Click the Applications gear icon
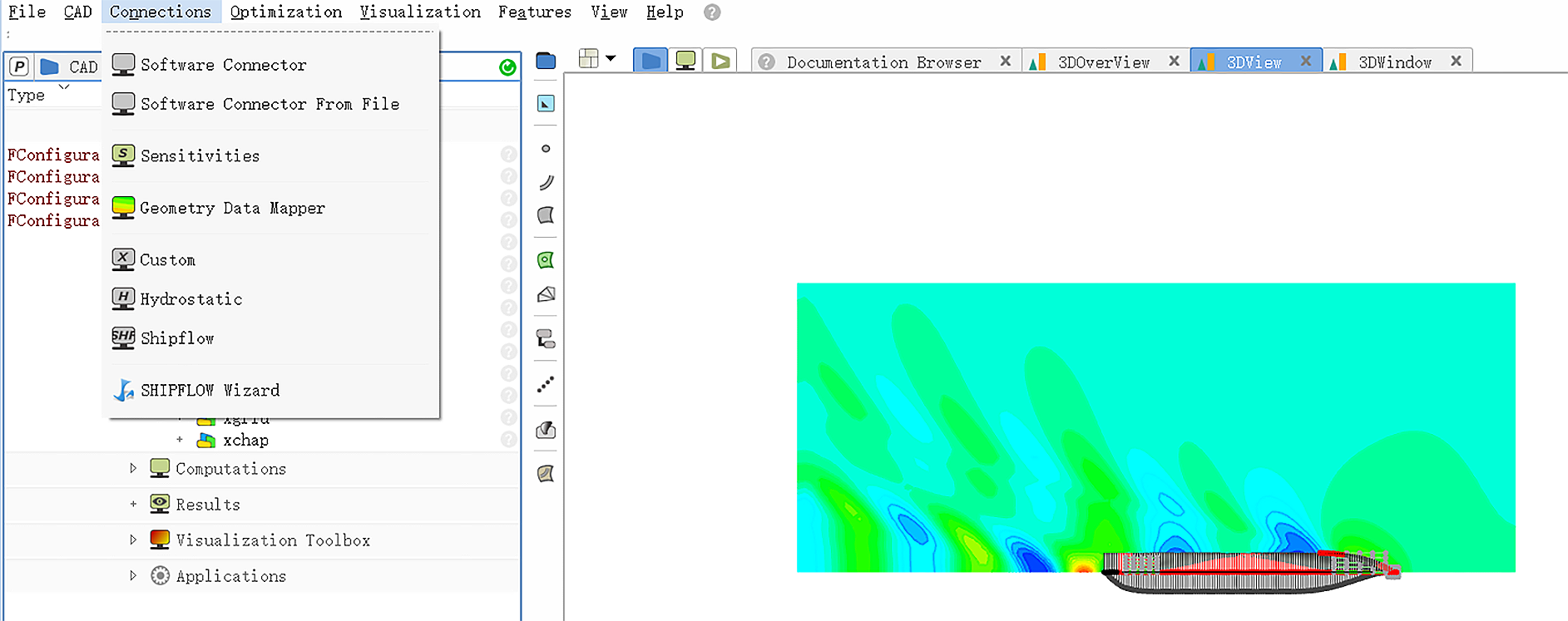Viewport: 1568px width, 621px height. click(160, 575)
